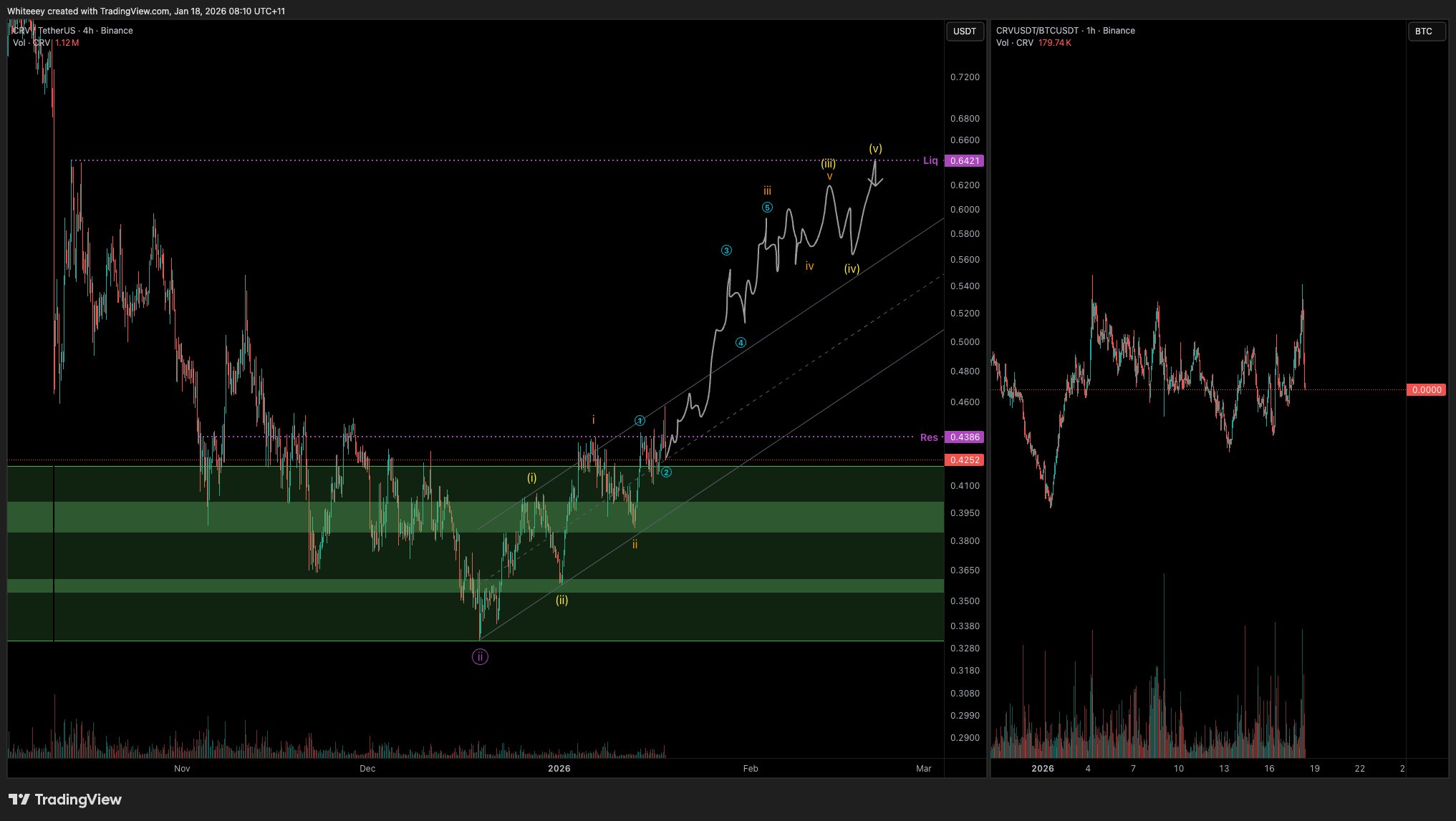
Task: Click the circled purple ii wave marker
Action: pos(480,656)
